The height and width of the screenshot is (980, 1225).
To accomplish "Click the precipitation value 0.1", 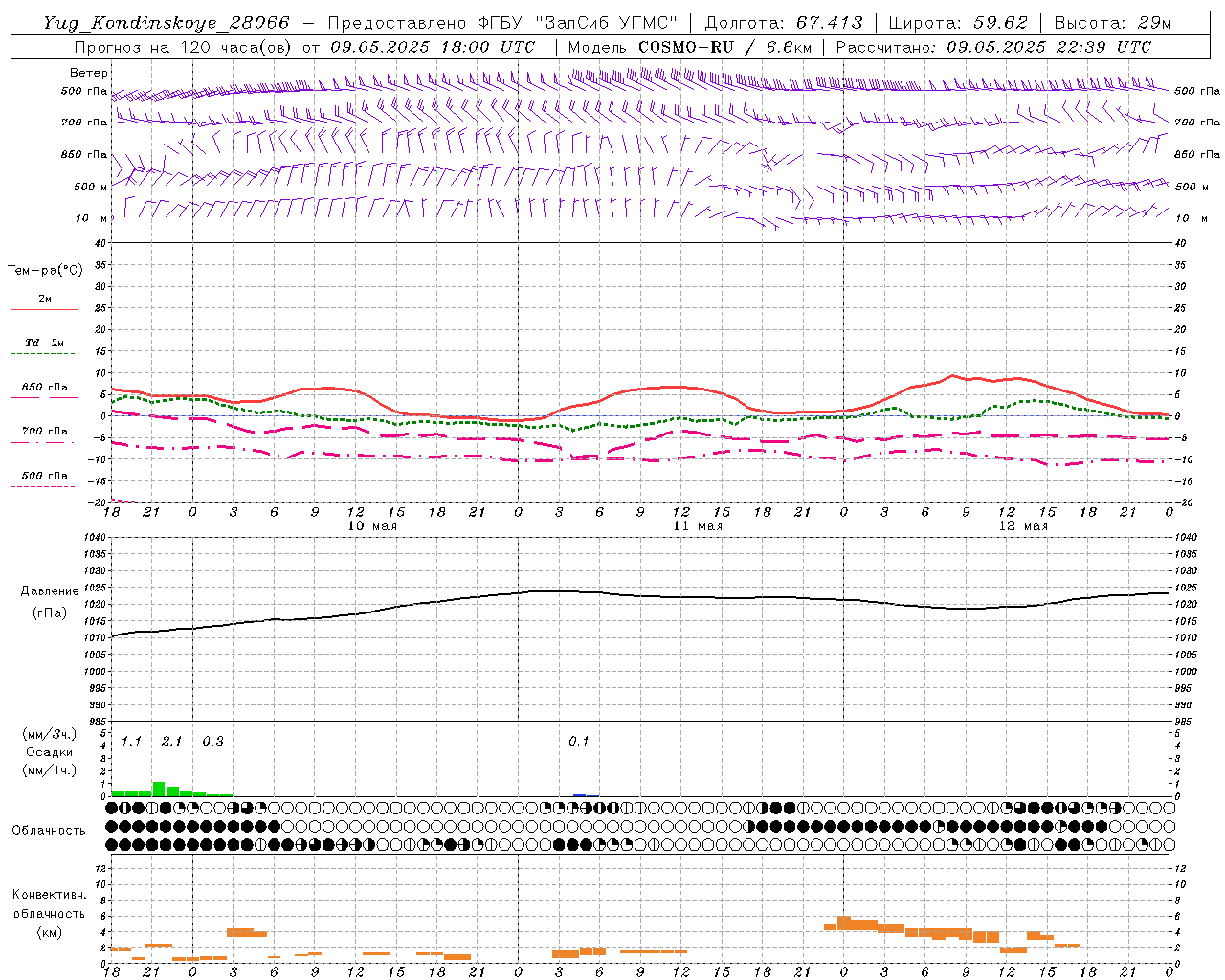I will 579,741.
